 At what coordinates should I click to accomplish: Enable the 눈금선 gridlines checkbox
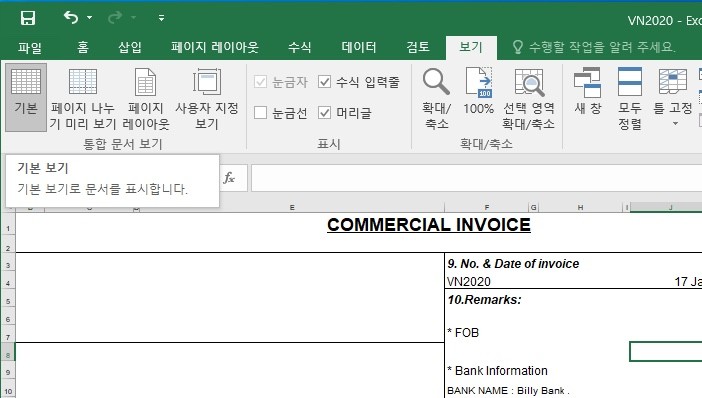pyautogui.click(x=260, y=113)
